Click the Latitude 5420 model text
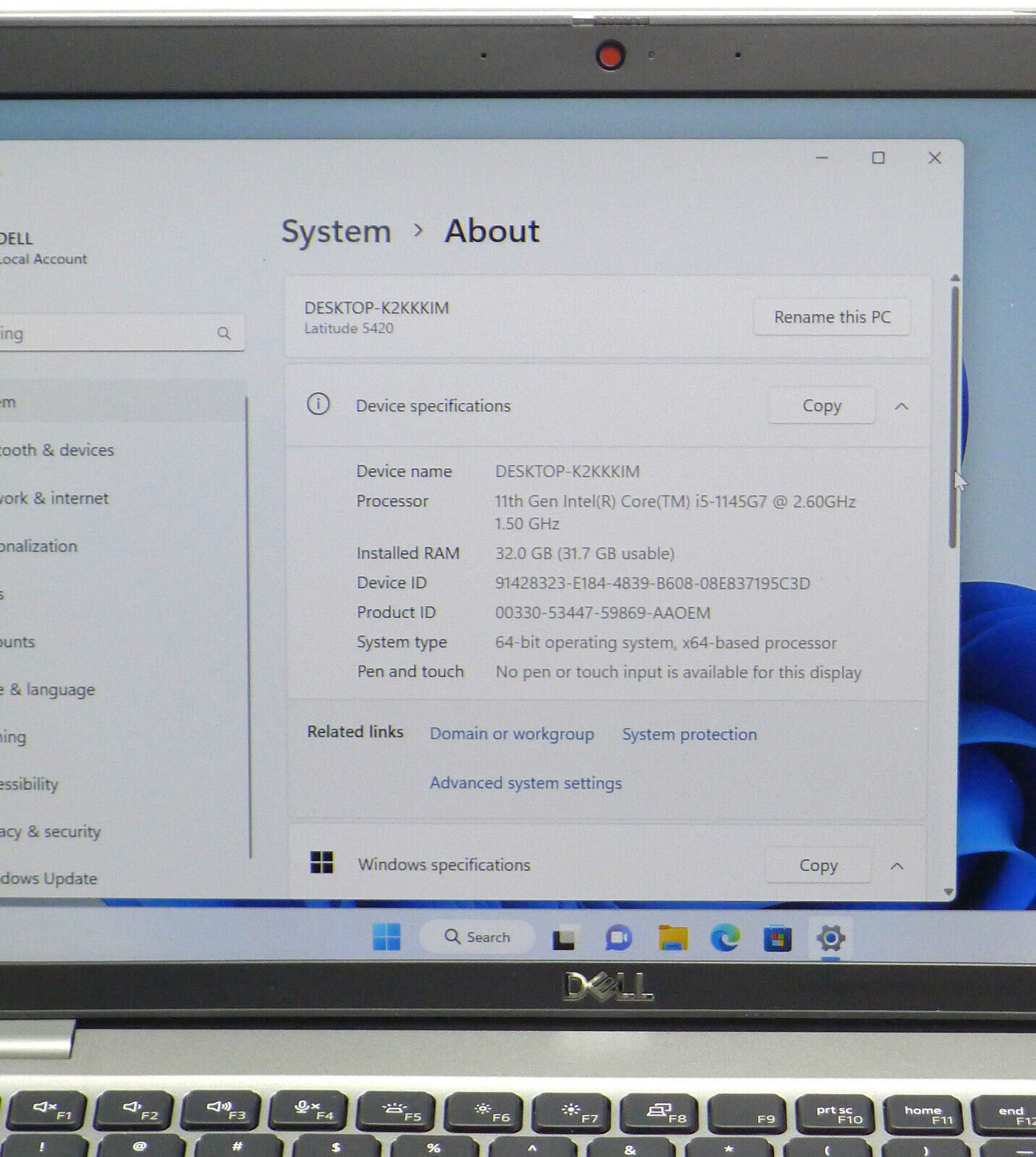 349,329
